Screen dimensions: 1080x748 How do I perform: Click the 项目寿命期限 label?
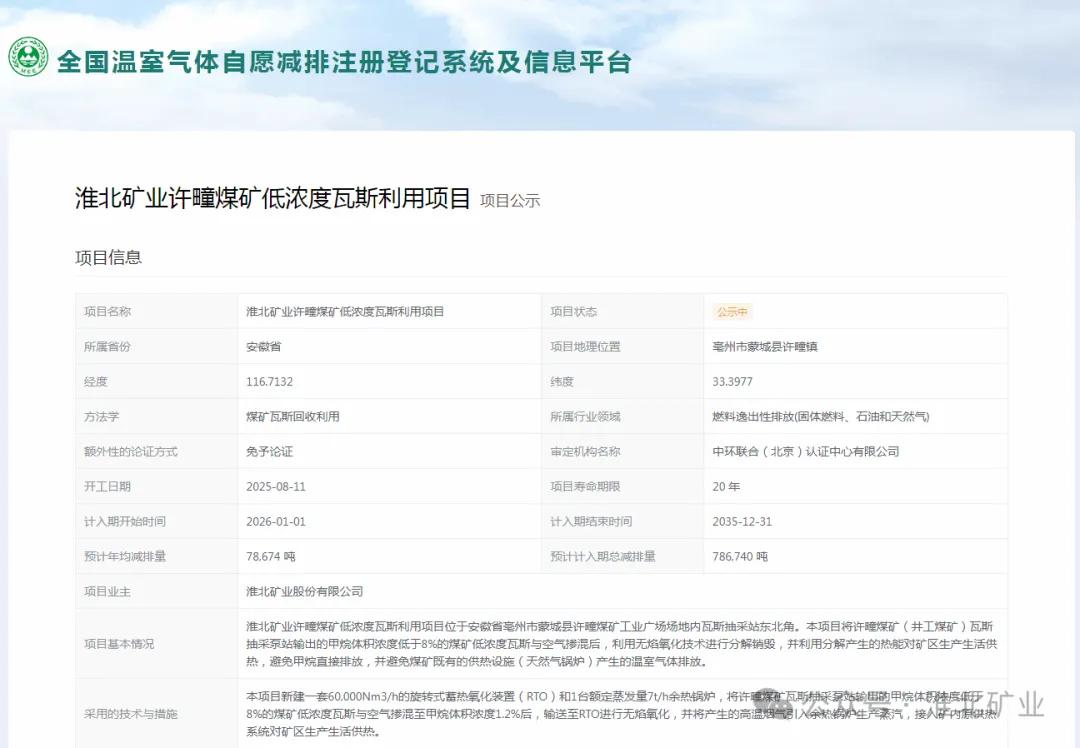(585, 487)
